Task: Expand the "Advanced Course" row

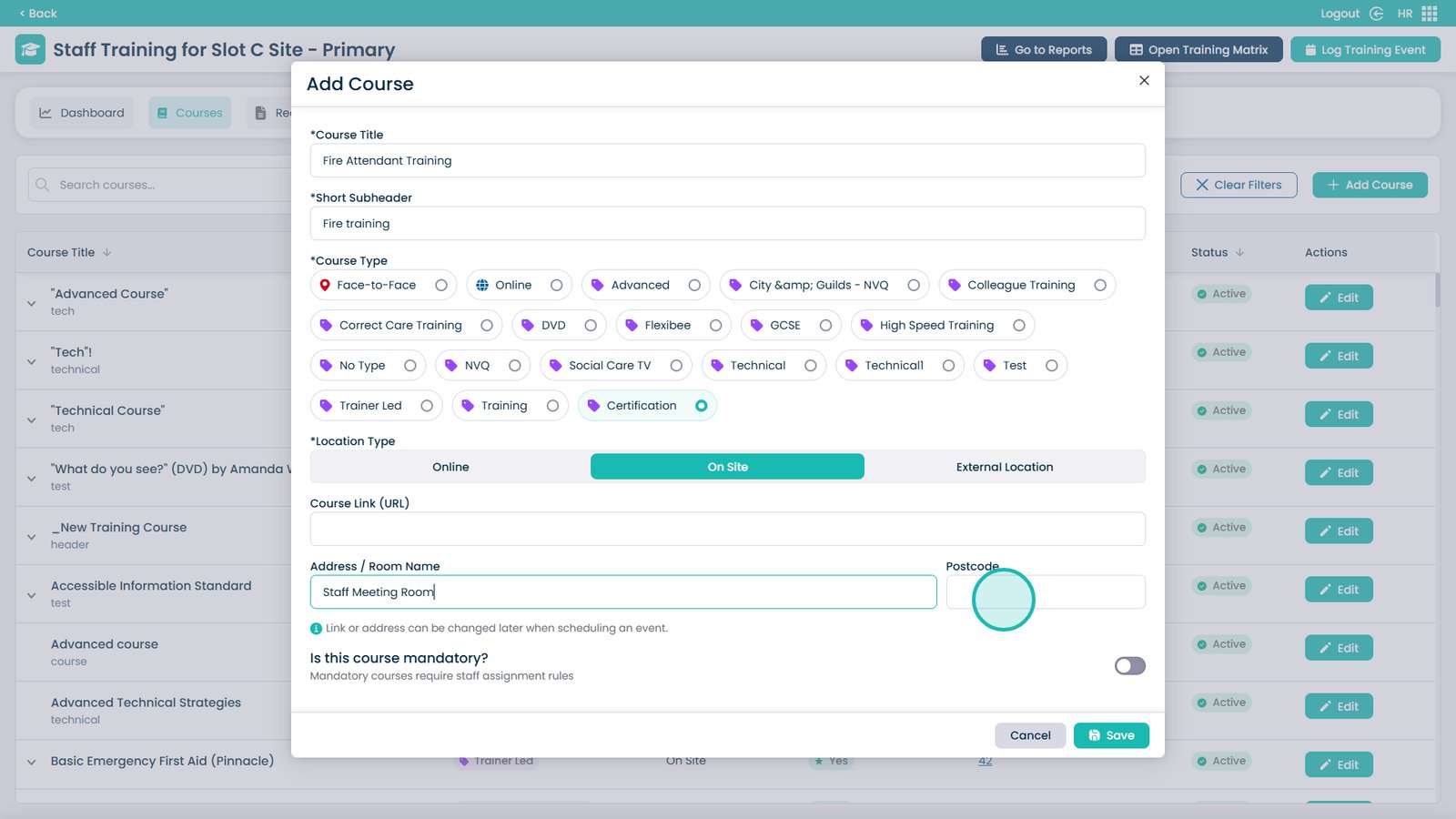Action: 32,303
